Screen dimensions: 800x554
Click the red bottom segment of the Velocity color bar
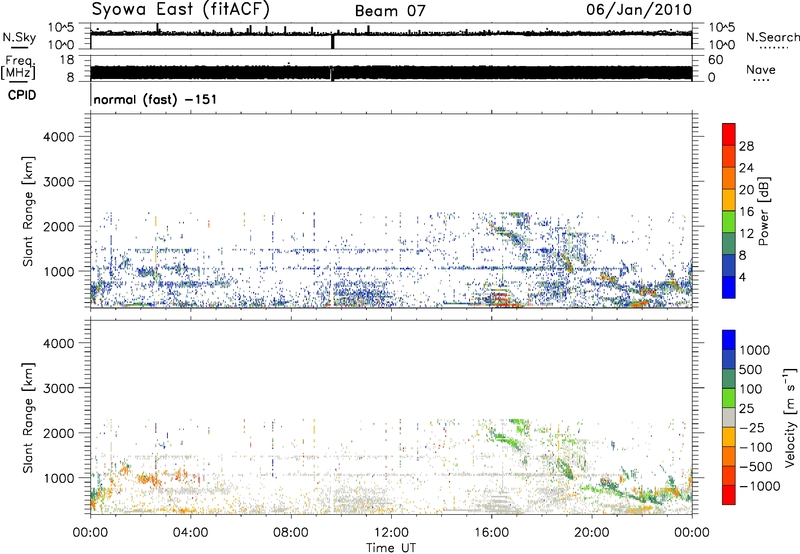(x=729, y=495)
